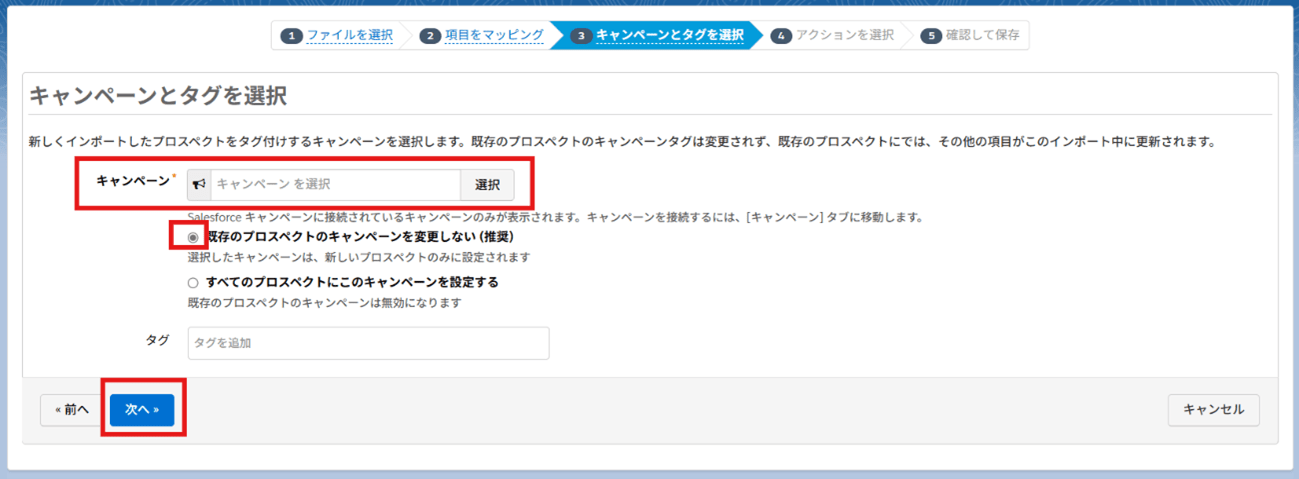1299x479 pixels.
Task: Click the heading 'キャンペーンとタグを選択'
Action: [x=158, y=96]
